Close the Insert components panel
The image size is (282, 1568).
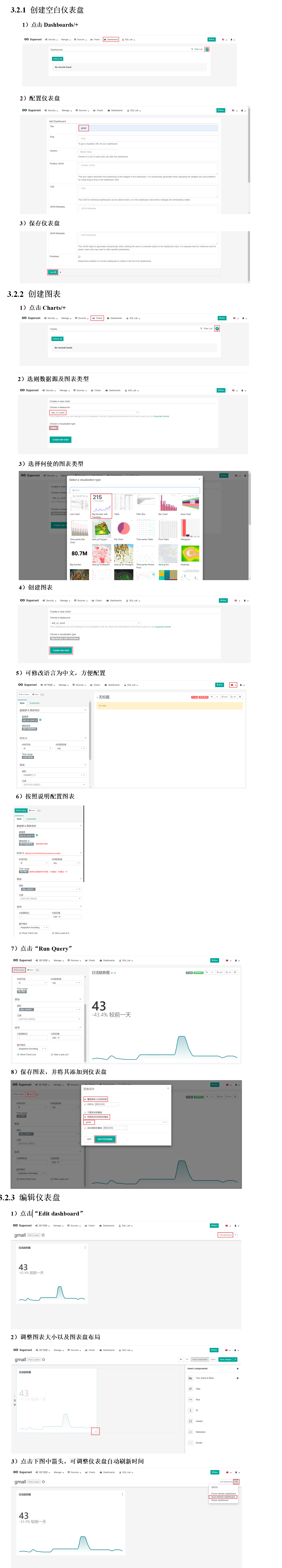click(238, 1368)
